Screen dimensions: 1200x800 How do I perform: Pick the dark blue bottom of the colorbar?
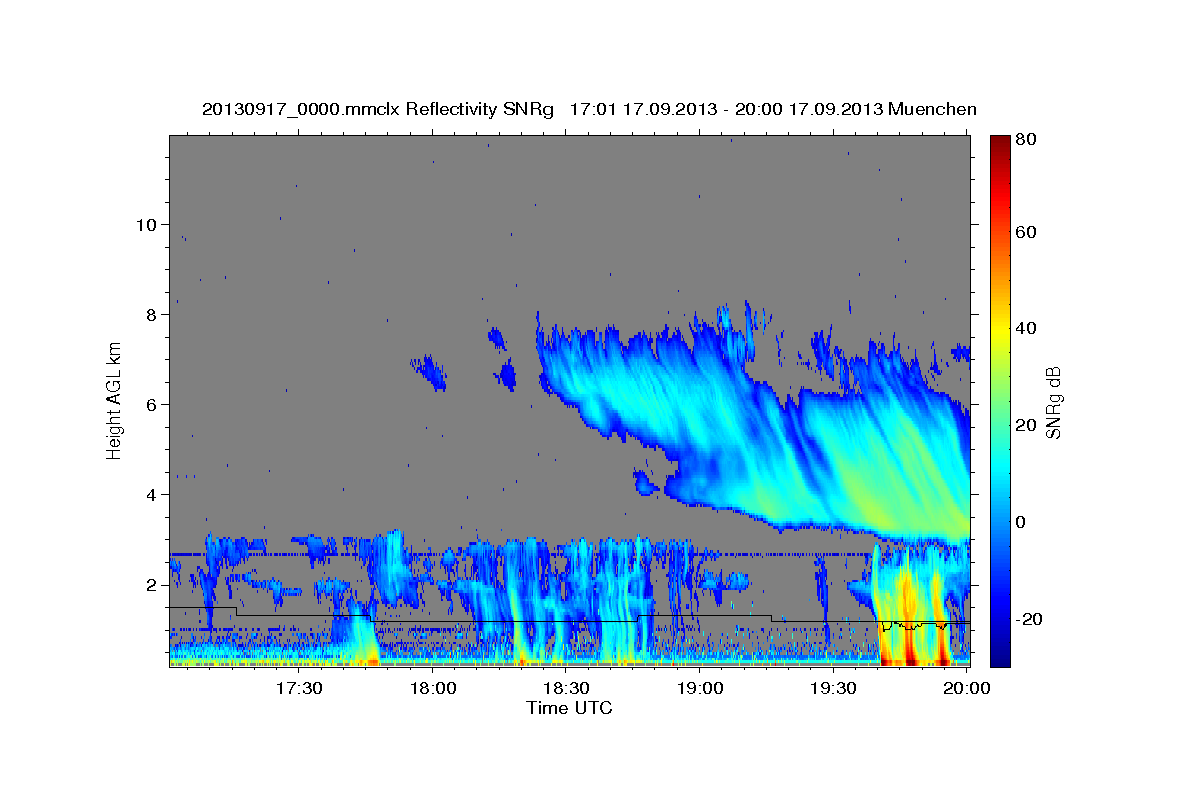tap(1000, 655)
